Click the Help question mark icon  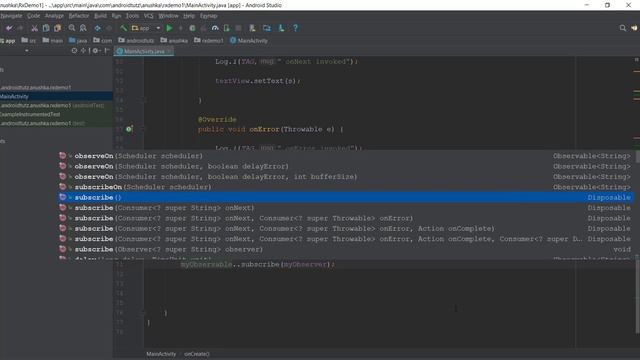click(296, 28)
